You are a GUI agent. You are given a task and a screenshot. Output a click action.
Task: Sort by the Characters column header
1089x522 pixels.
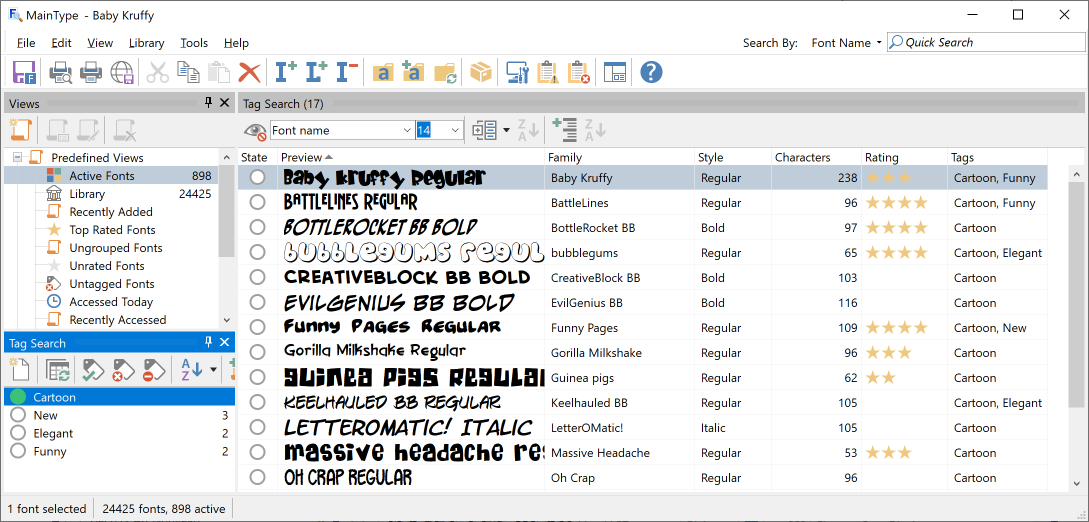click(816, 158)
